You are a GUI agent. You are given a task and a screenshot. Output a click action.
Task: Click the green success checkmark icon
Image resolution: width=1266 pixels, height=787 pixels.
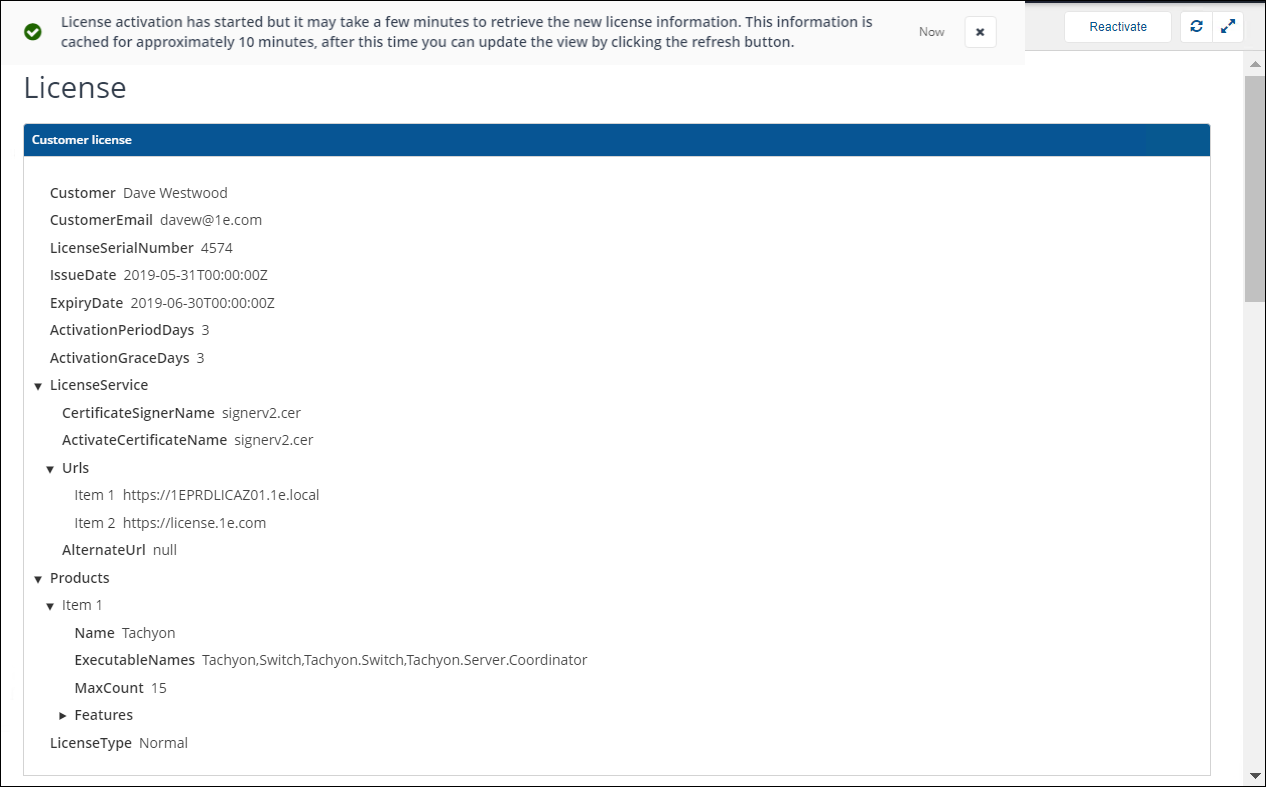point(33,32)
